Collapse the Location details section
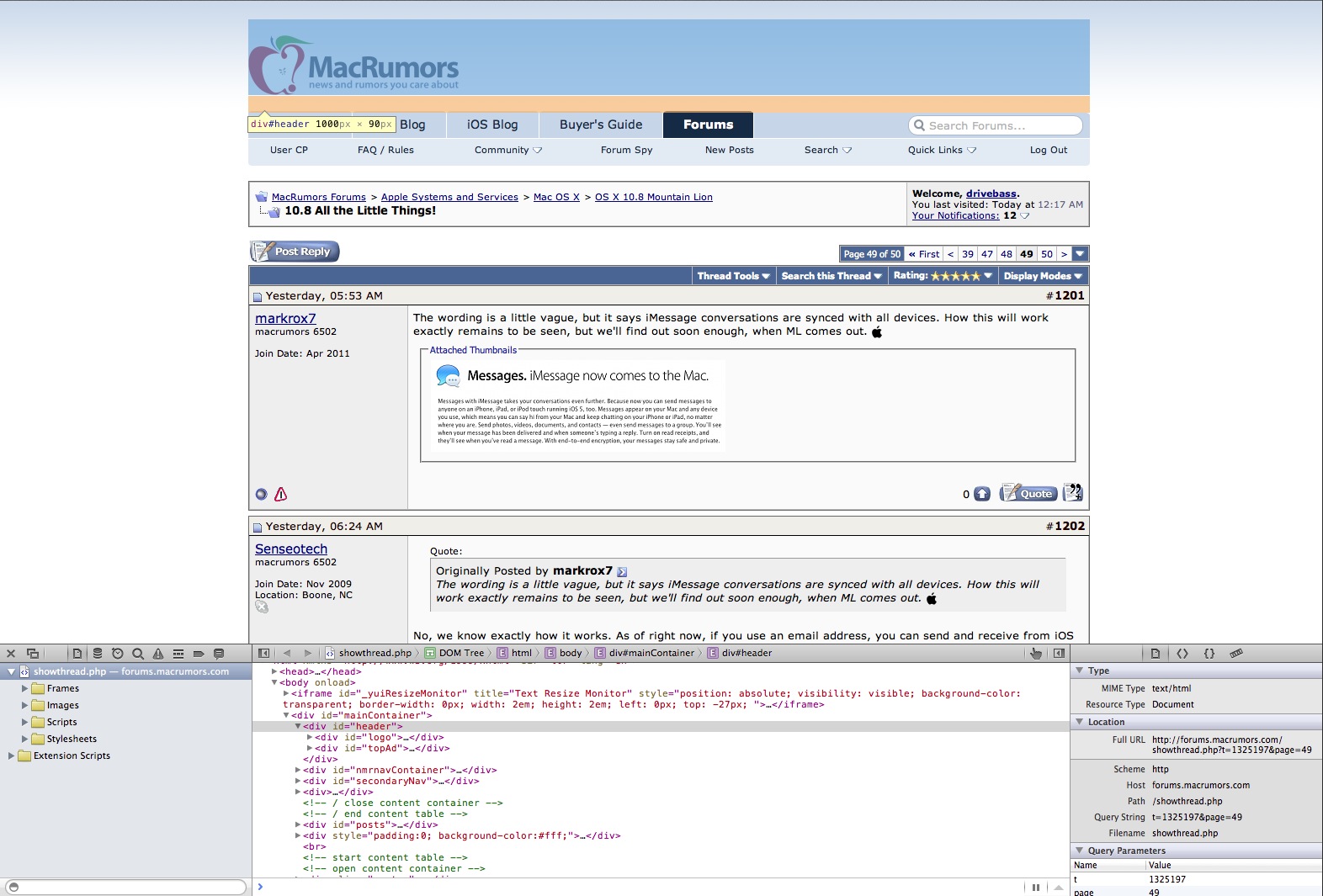 coord(1080,722)
